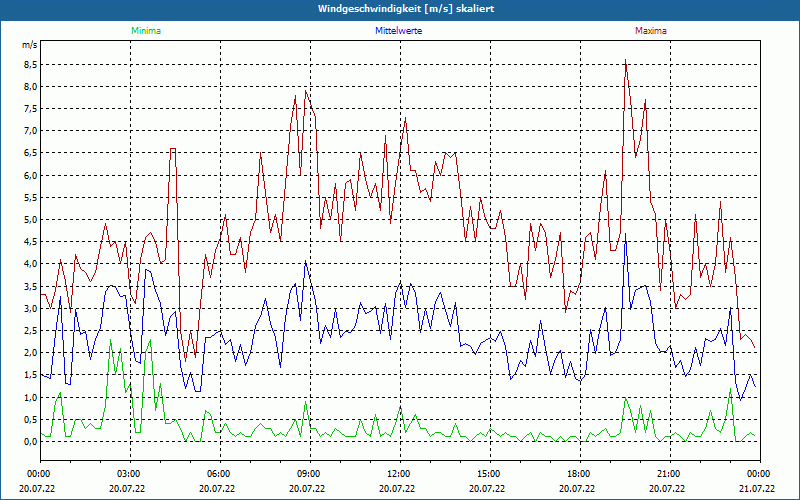Click the 3,5 y-axis value
Viewport: 800px width, 500px height.
point(30,286)
